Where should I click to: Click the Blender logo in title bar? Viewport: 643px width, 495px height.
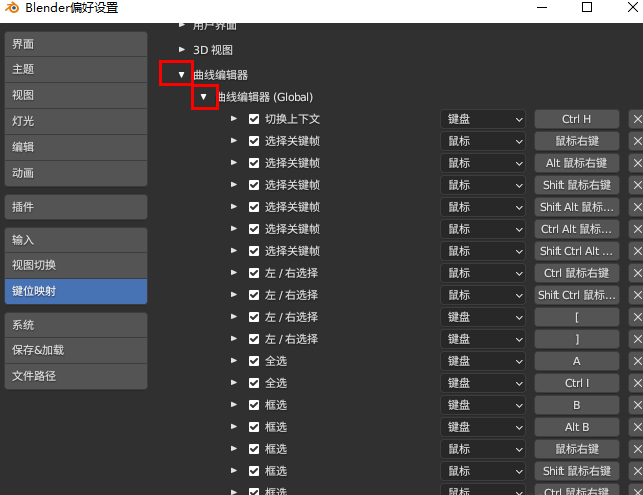click(12, 7)
